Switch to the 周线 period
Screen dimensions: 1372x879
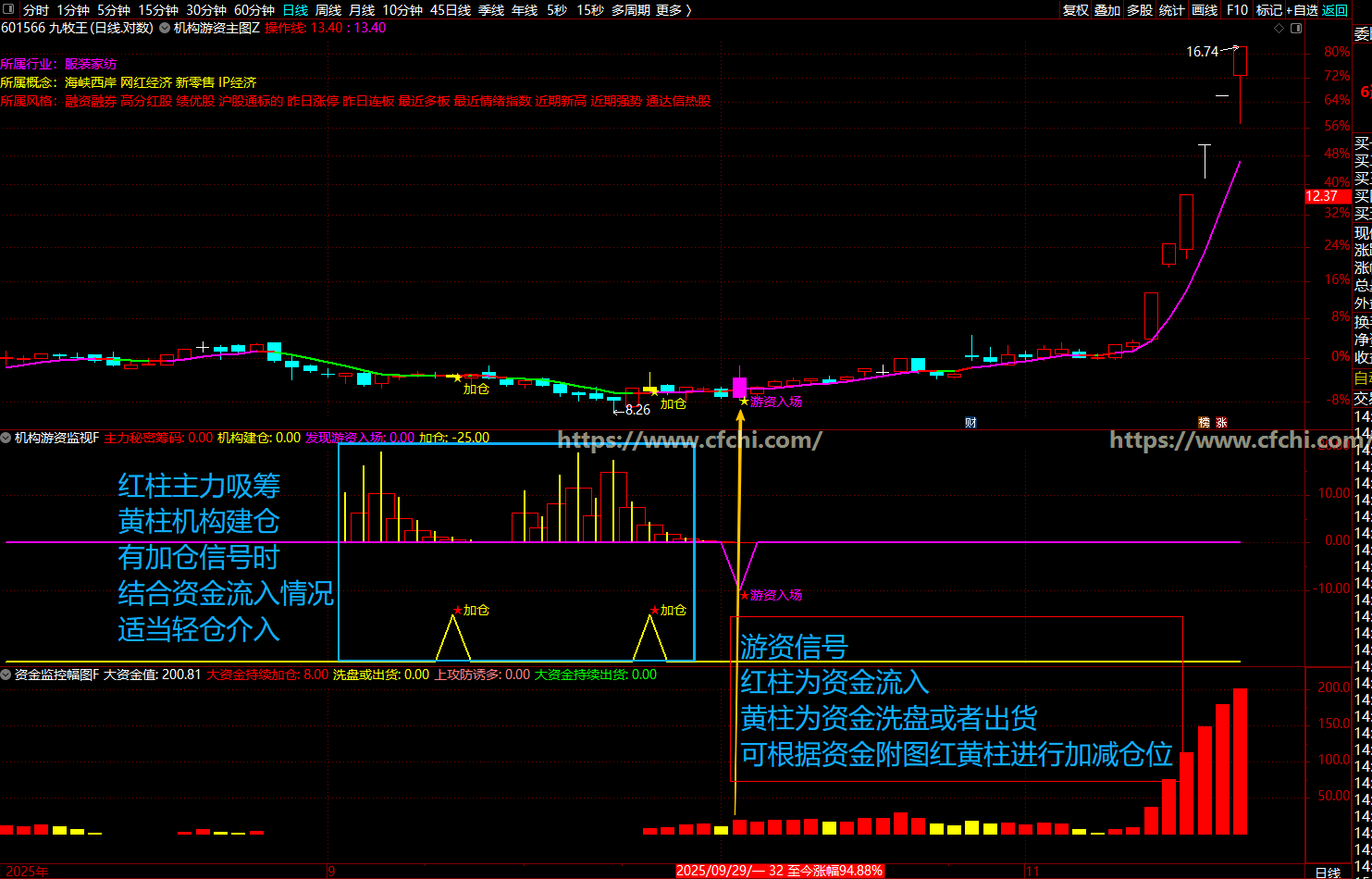click(328, 10)
